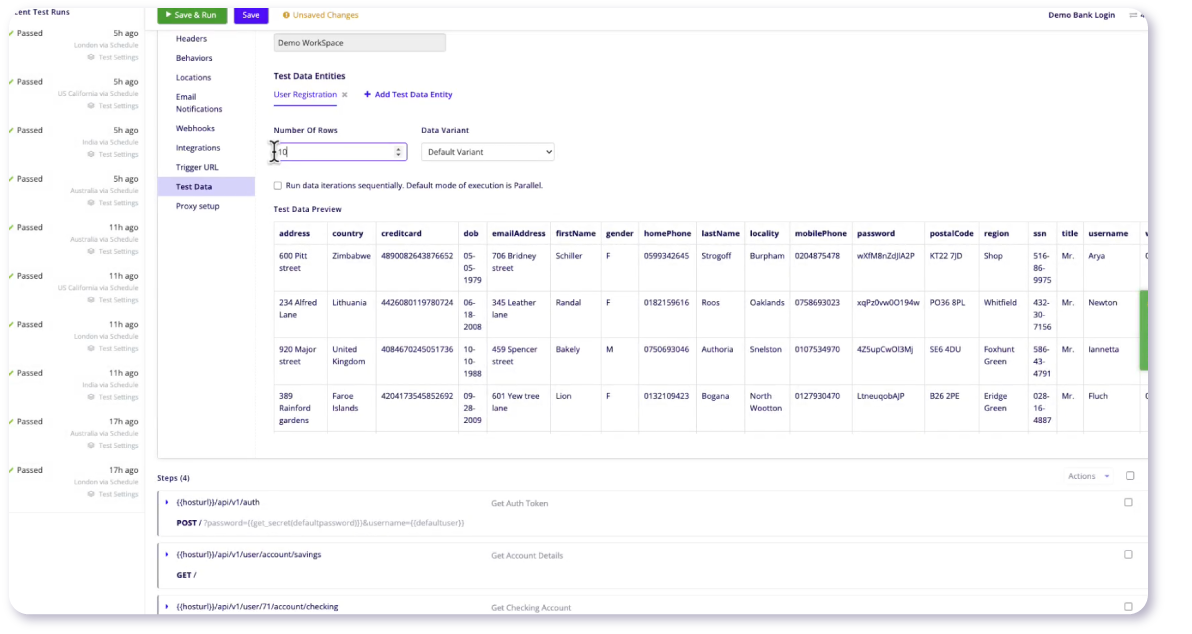Click the purple Save button
The width and height of the screenshot is (1192, 634).
[251, 15]
